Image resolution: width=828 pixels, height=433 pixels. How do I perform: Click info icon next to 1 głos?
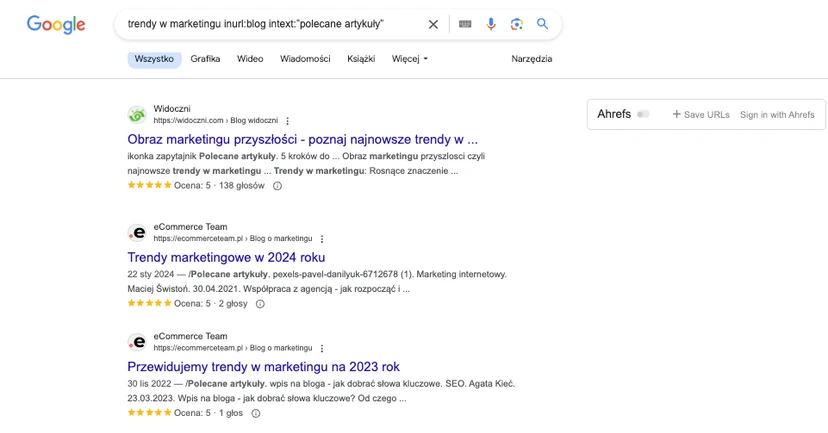[256, 413]
